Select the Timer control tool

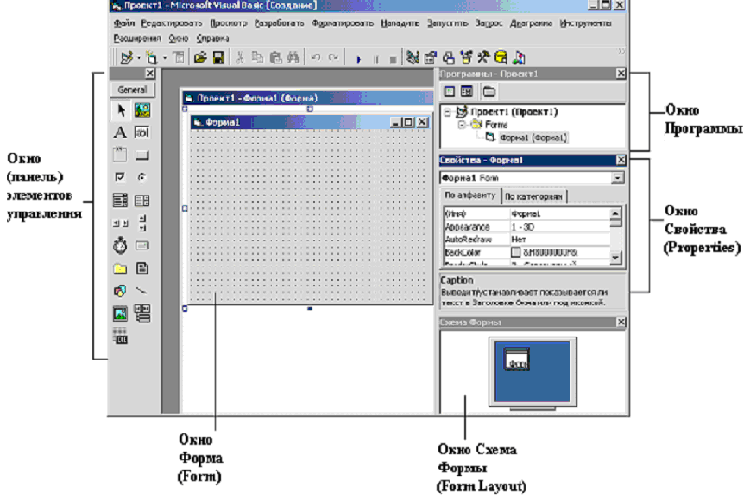click(120, 245)
